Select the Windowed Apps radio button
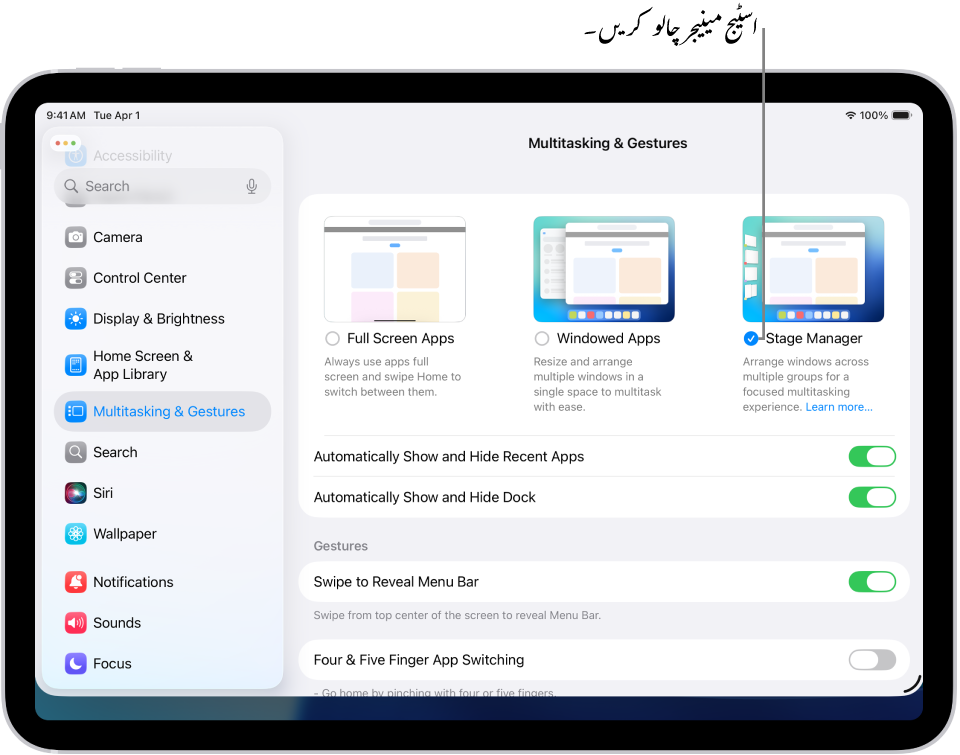960x755 pixels. coord(542,339)
